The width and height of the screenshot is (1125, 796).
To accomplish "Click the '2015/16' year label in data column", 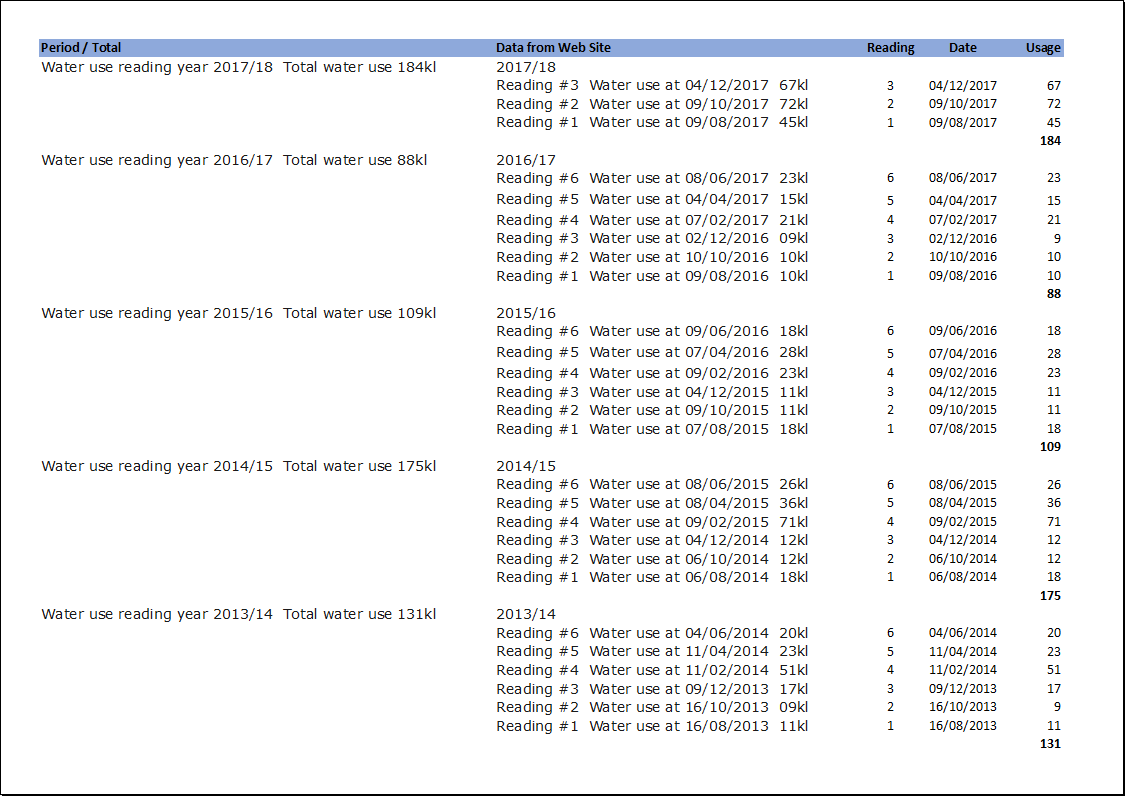I will [x=526, y=313].
